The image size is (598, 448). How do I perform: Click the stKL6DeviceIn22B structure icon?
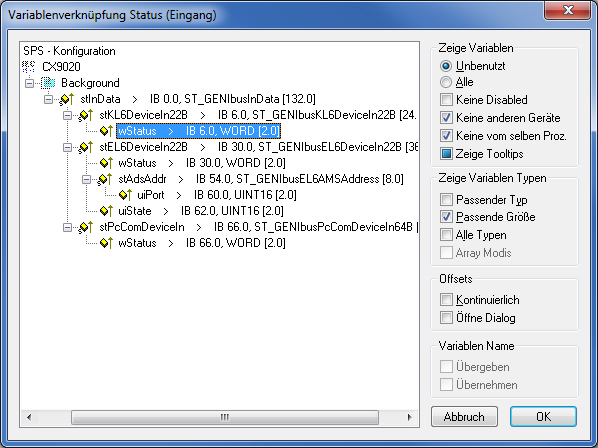[86, 115]
